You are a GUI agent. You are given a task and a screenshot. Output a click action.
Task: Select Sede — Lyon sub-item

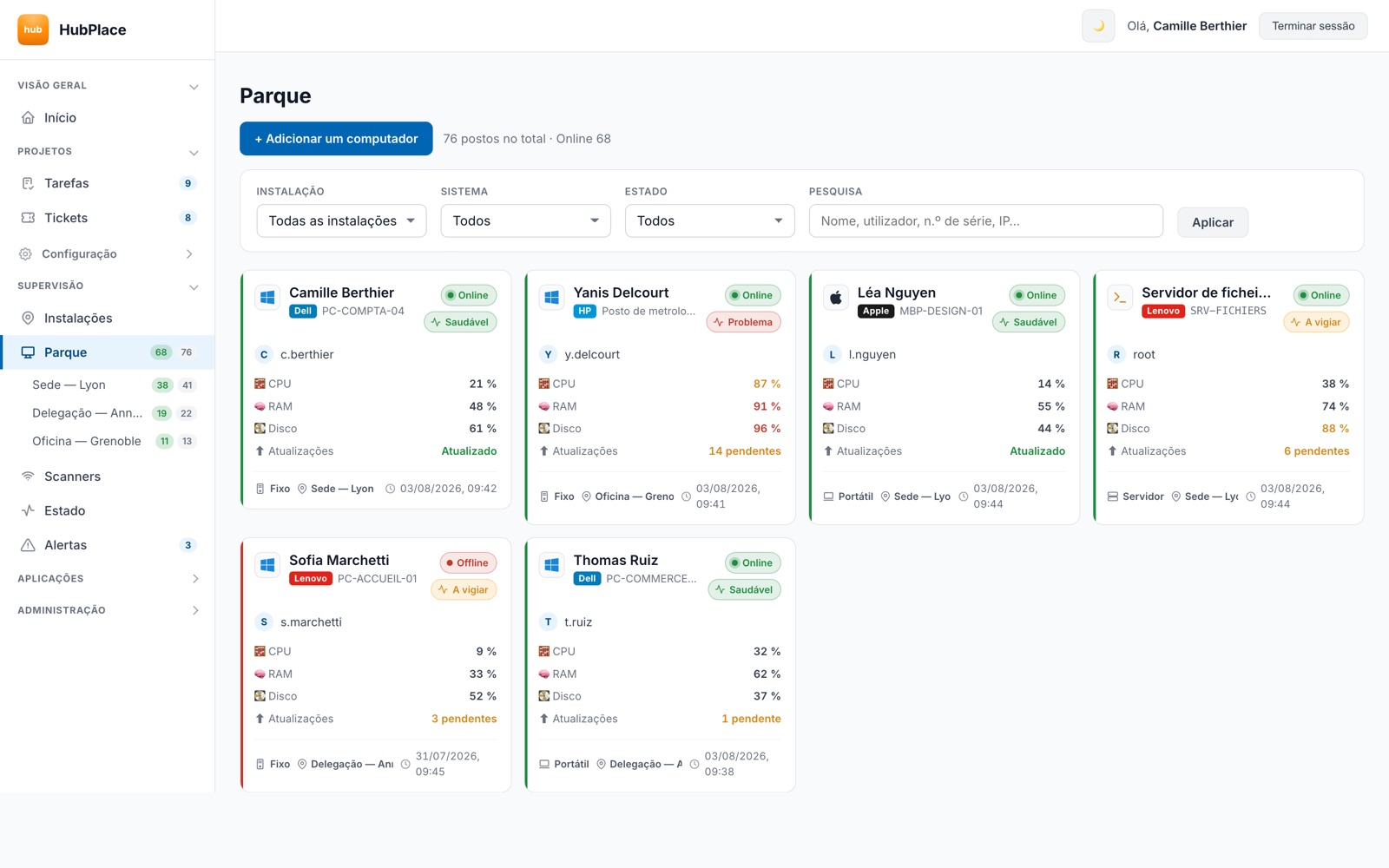pos(69,385)
